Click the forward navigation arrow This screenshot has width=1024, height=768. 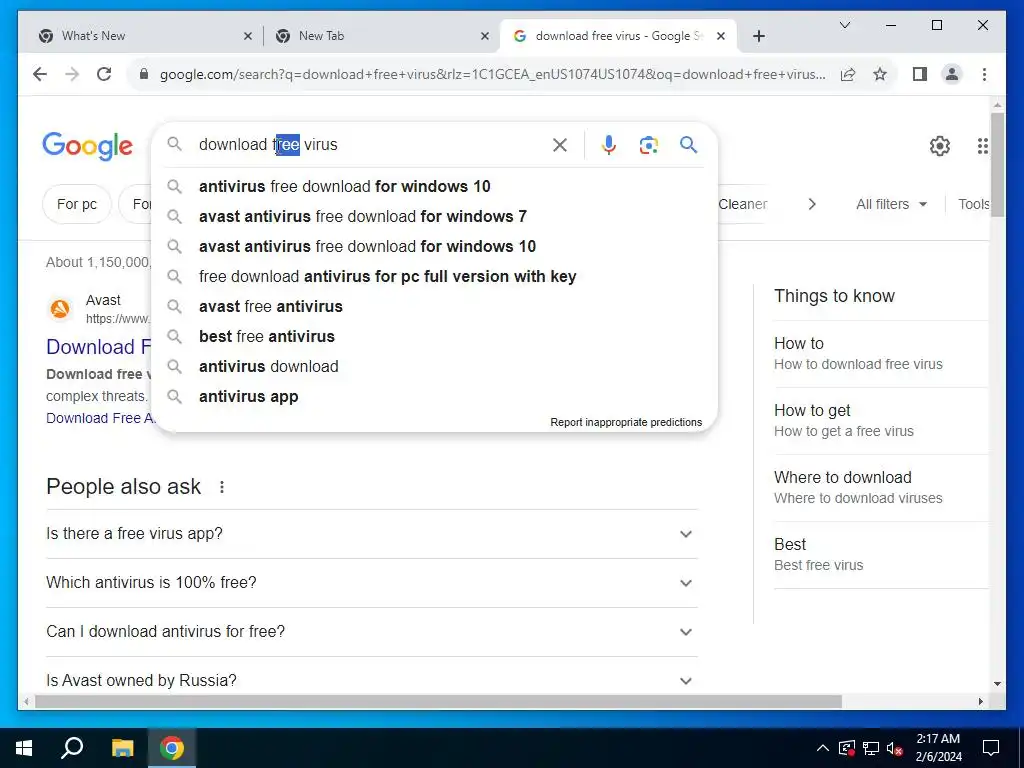point(72,74)
